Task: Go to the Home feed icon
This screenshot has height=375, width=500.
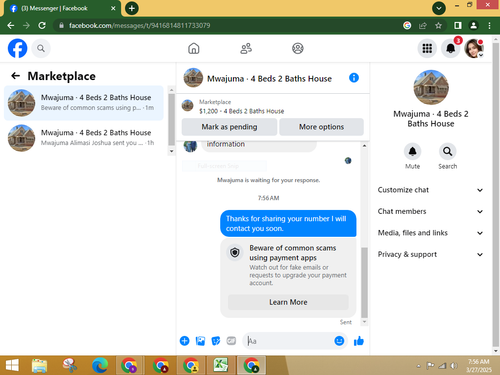Action: 194,48
